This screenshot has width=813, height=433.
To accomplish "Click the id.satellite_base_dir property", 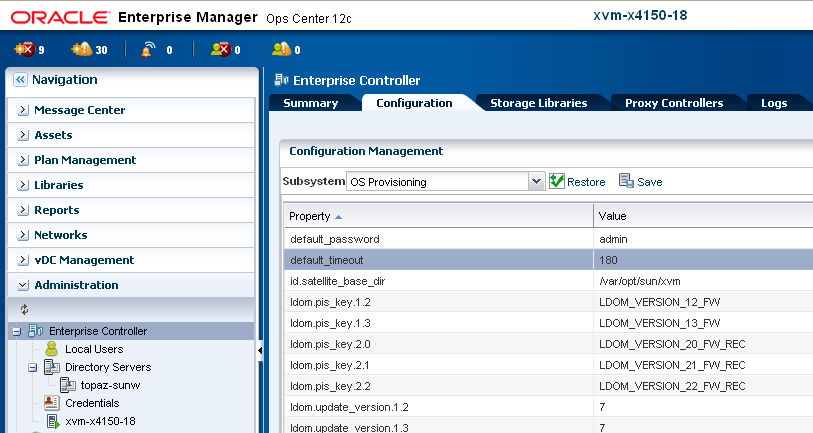I will coord(338,281).
